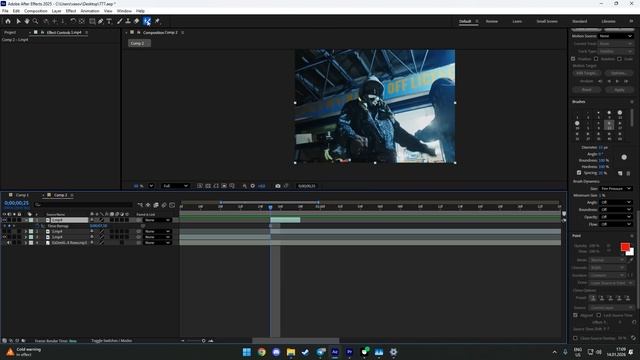The height and width of the screenshot is (360, 640).
Task: Toggle the Position checkbox in Tracker
Action: pos(573,59)
